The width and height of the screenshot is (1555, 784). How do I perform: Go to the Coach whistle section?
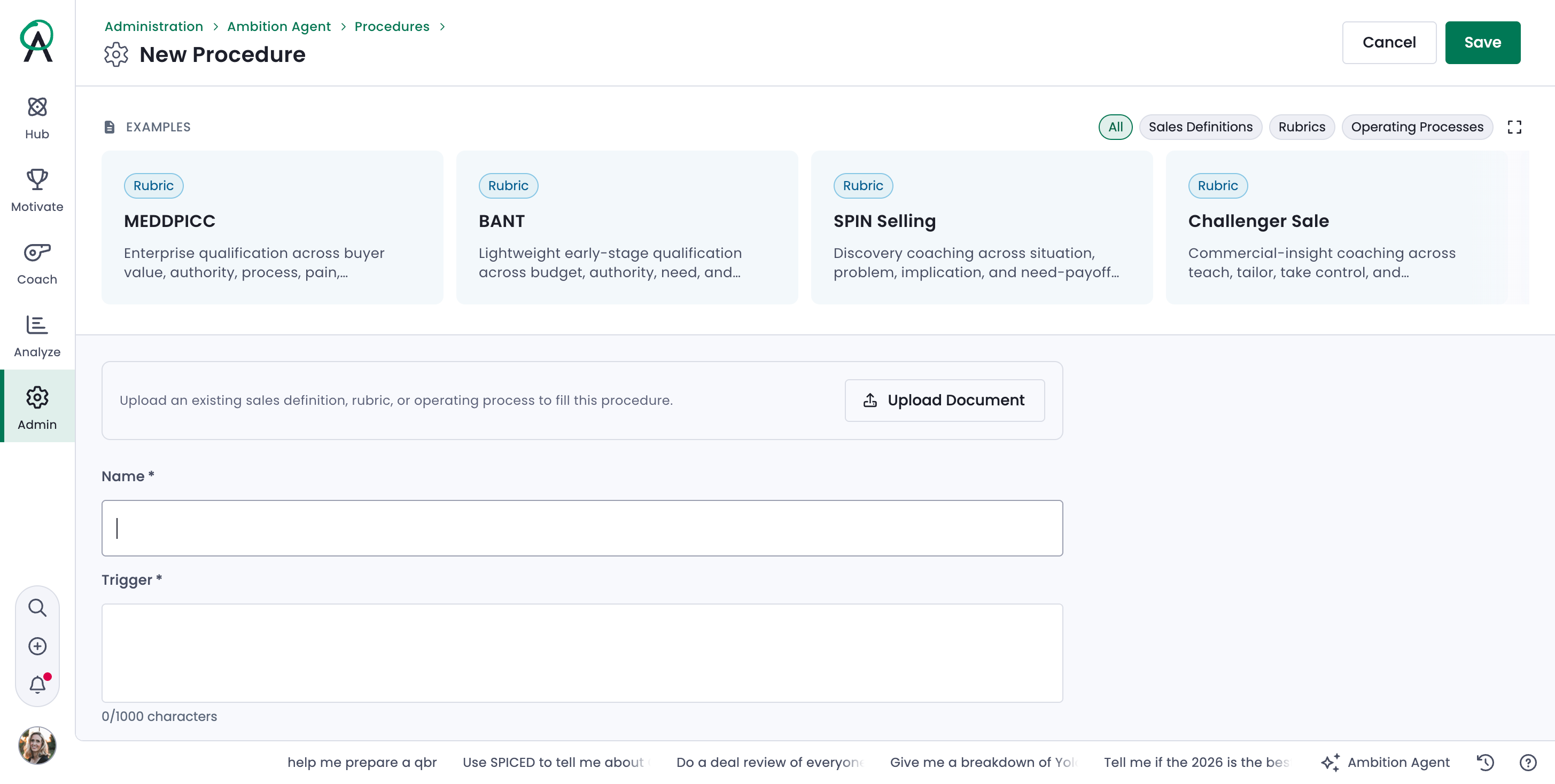tap(37, 263)
